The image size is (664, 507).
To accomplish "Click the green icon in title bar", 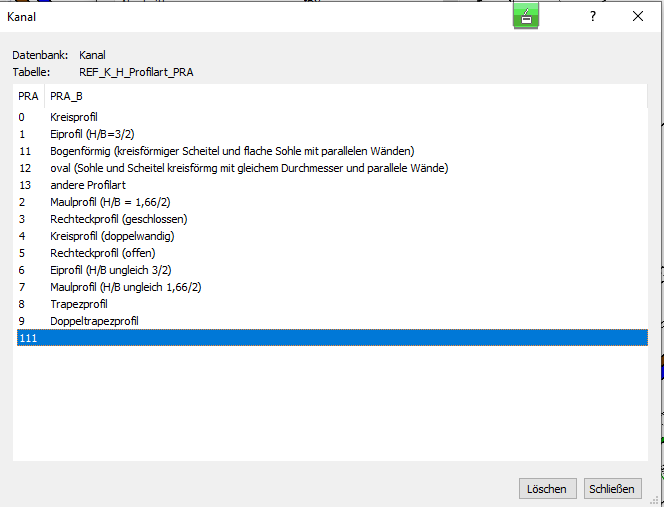I will [x=526, y=15].
